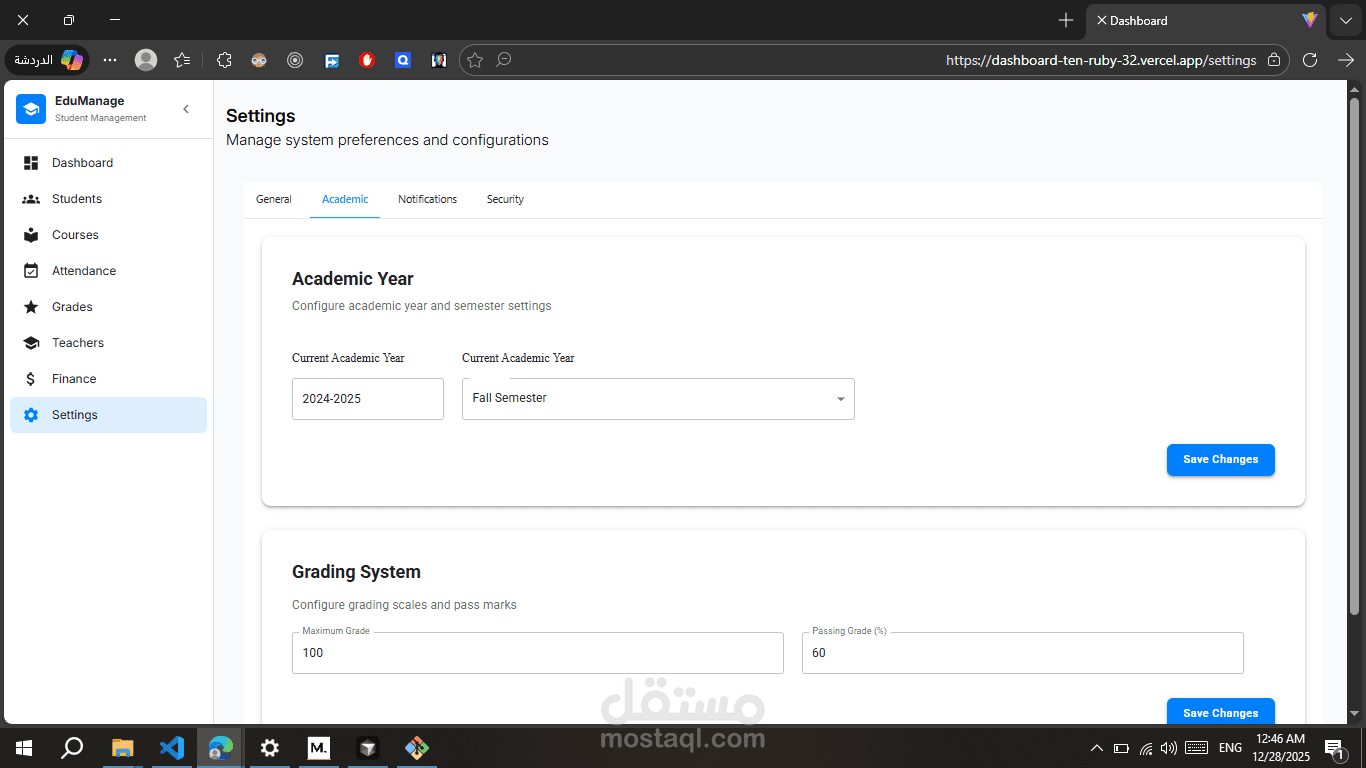Click the Teachers cap icon
The height and width of the screenshot is (768, 1366).
31,343
